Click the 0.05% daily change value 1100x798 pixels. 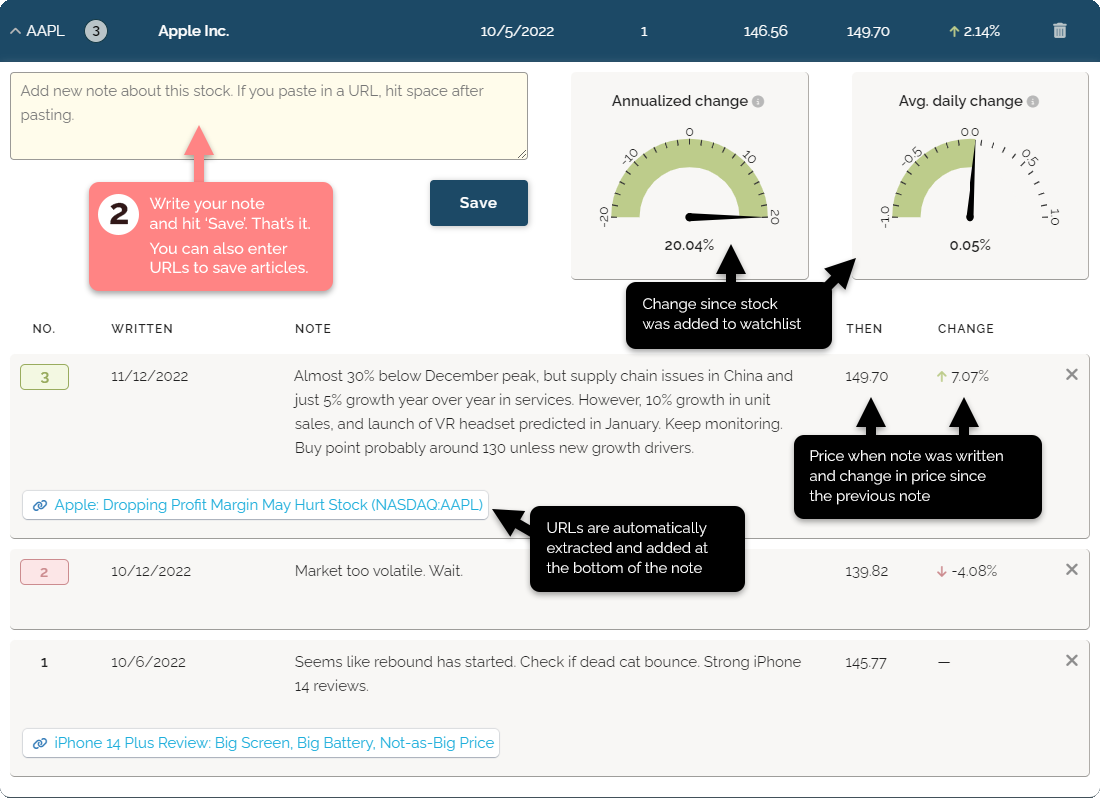(970, 245)
